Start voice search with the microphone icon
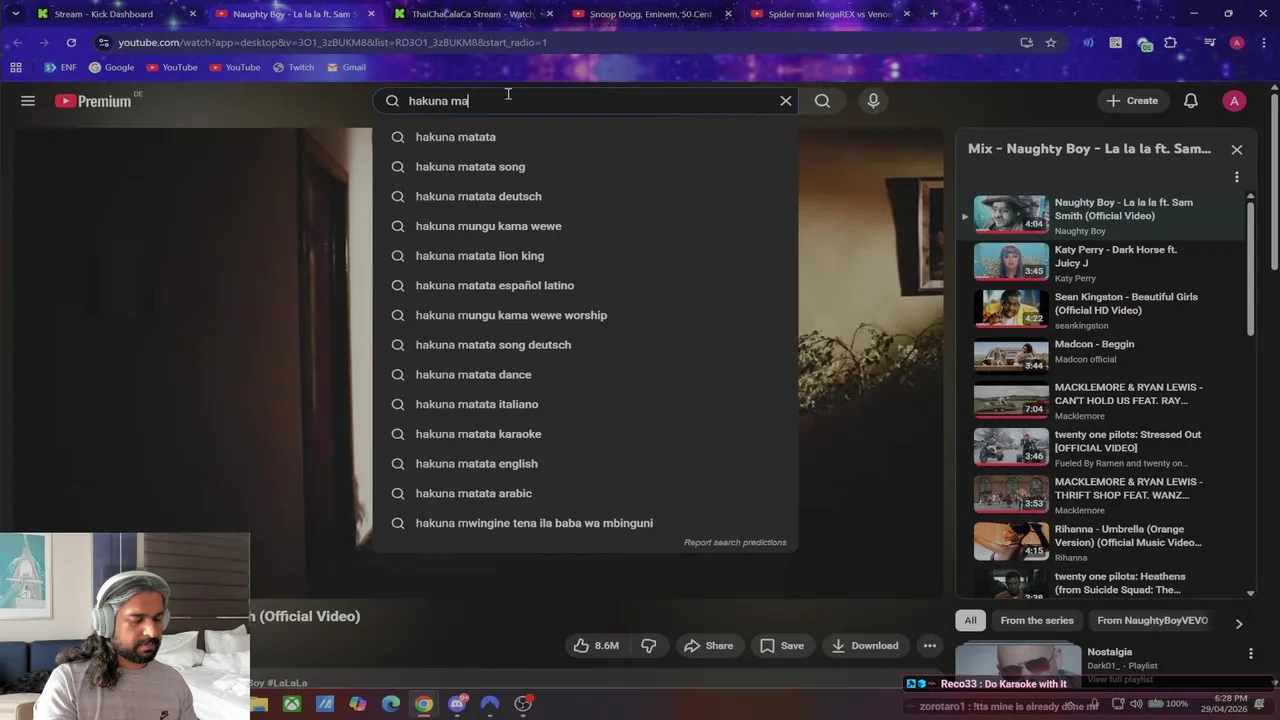 [x=873, y=101]
